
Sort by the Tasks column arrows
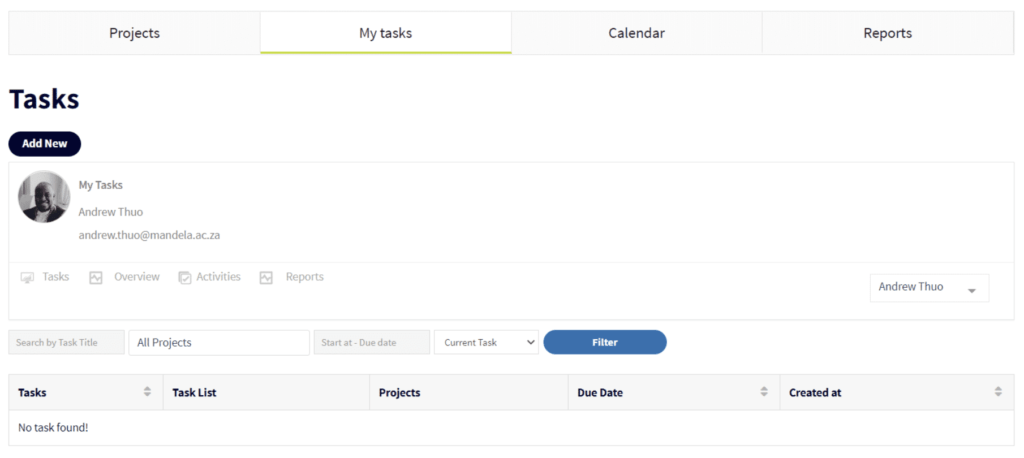(x=148, y=392)
